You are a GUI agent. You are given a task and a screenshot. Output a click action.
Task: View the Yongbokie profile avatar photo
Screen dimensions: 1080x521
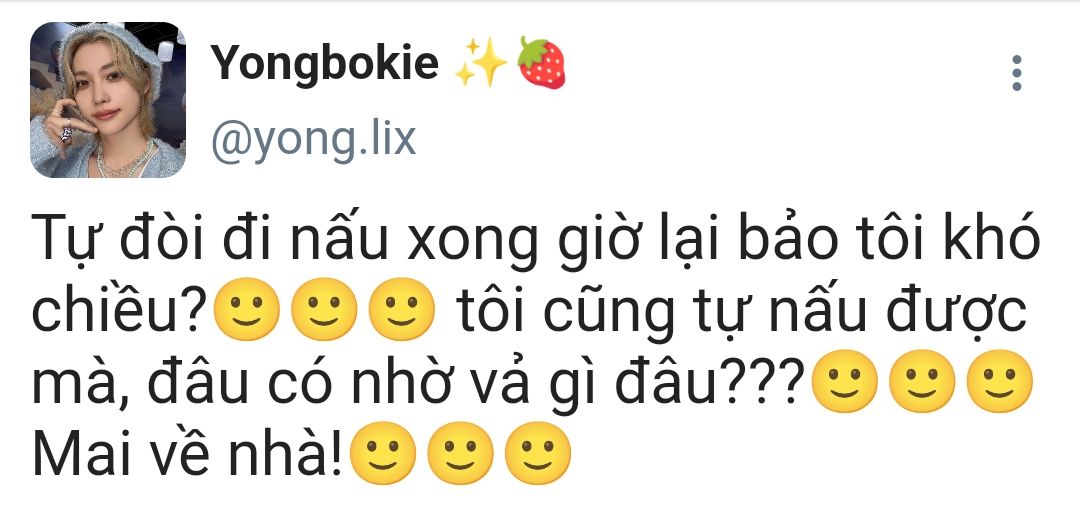[x=108, y=100]
